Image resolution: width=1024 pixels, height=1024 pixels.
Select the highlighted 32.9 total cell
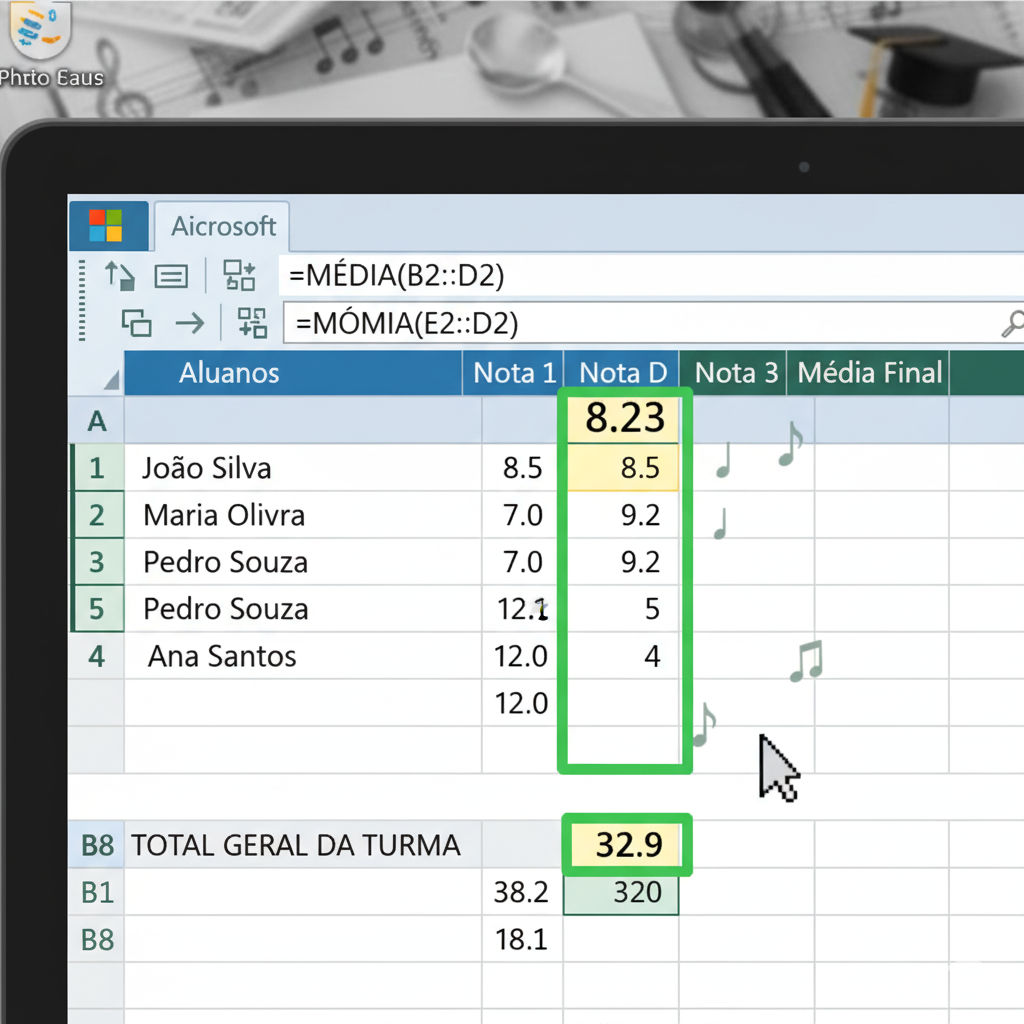[628, 846]
